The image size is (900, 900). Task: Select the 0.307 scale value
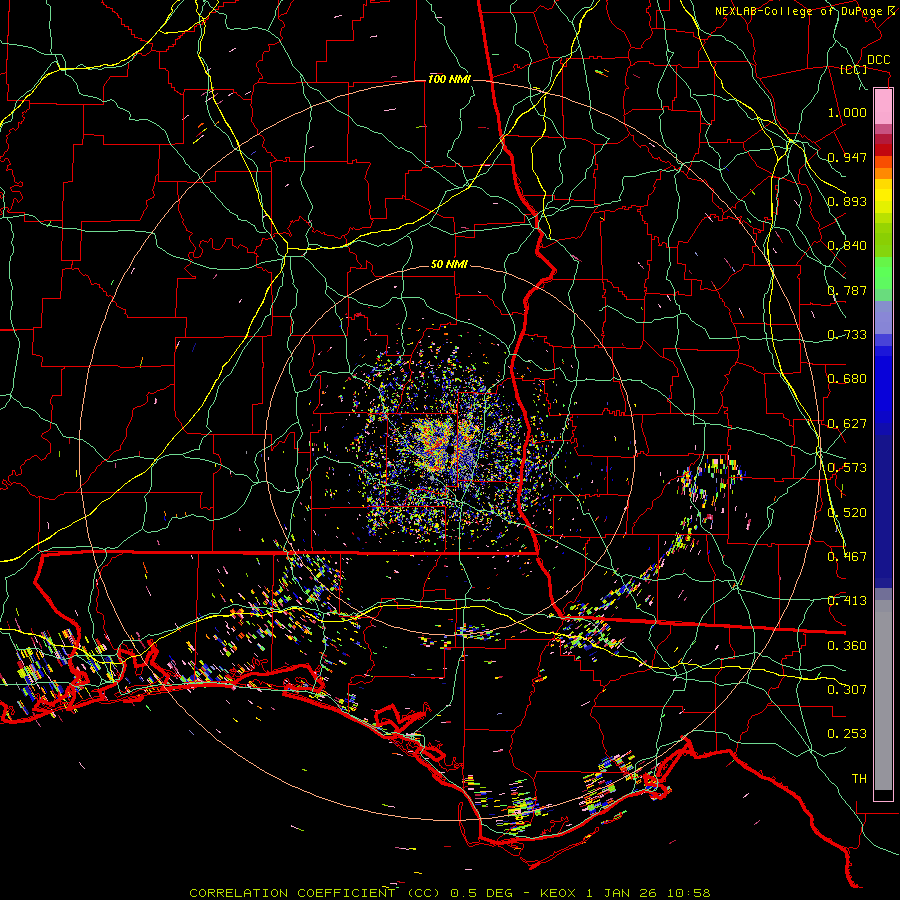coord(847,690)
